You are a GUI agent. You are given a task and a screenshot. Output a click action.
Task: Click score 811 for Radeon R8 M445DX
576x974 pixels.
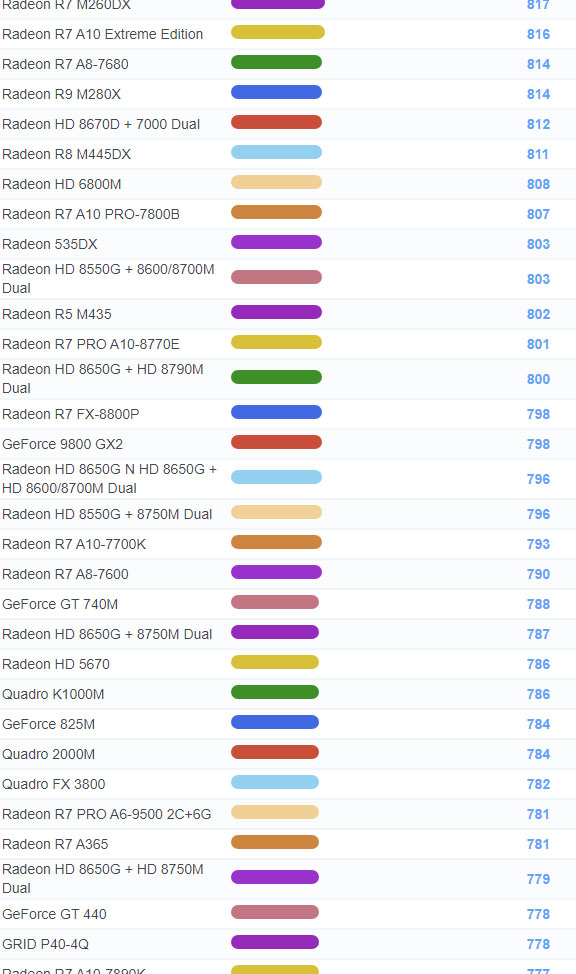pyautogui.click(x=538, y=154)
